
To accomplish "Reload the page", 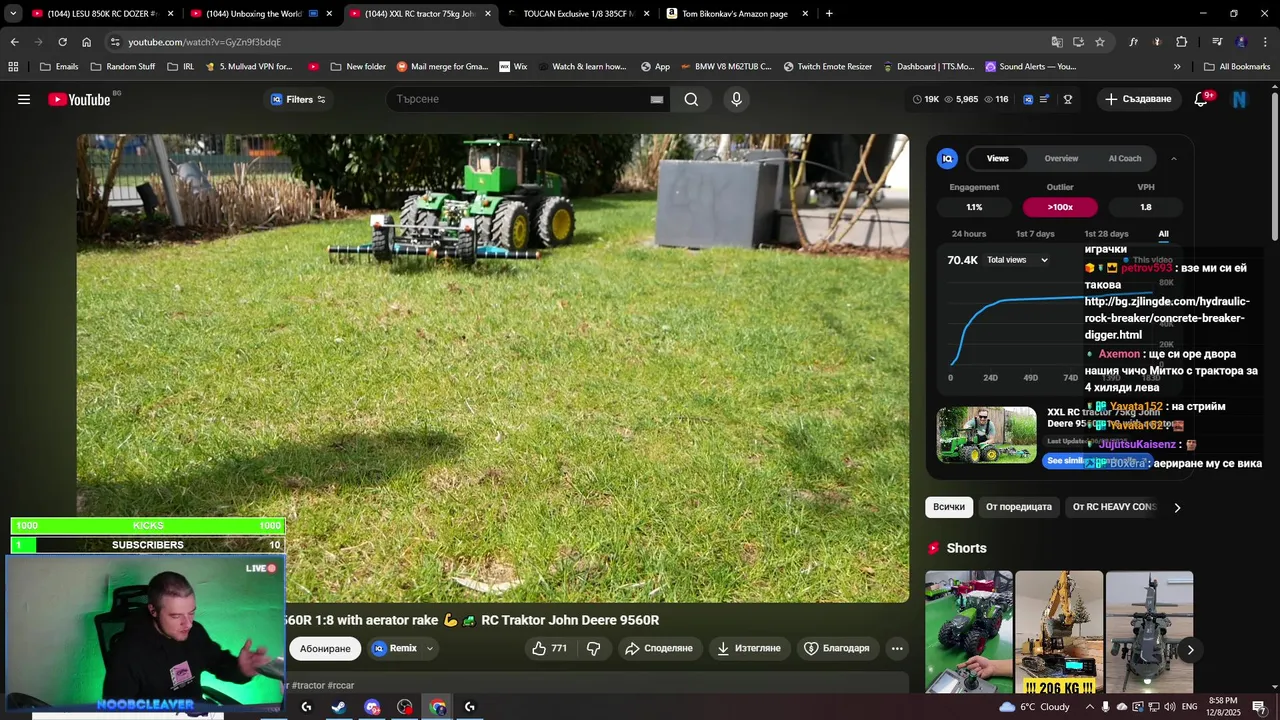I will click(x=62, y=42).
